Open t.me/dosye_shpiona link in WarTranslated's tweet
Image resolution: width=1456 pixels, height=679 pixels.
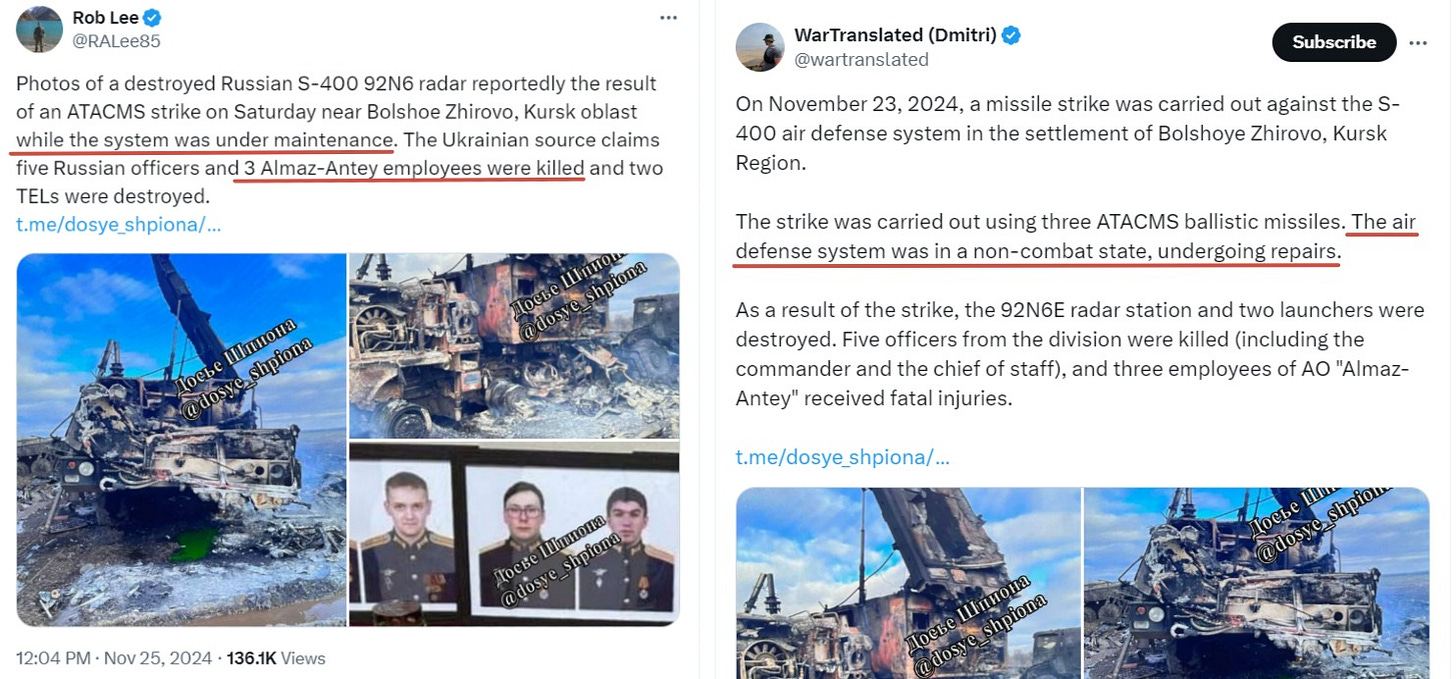[x=843, y=457]
